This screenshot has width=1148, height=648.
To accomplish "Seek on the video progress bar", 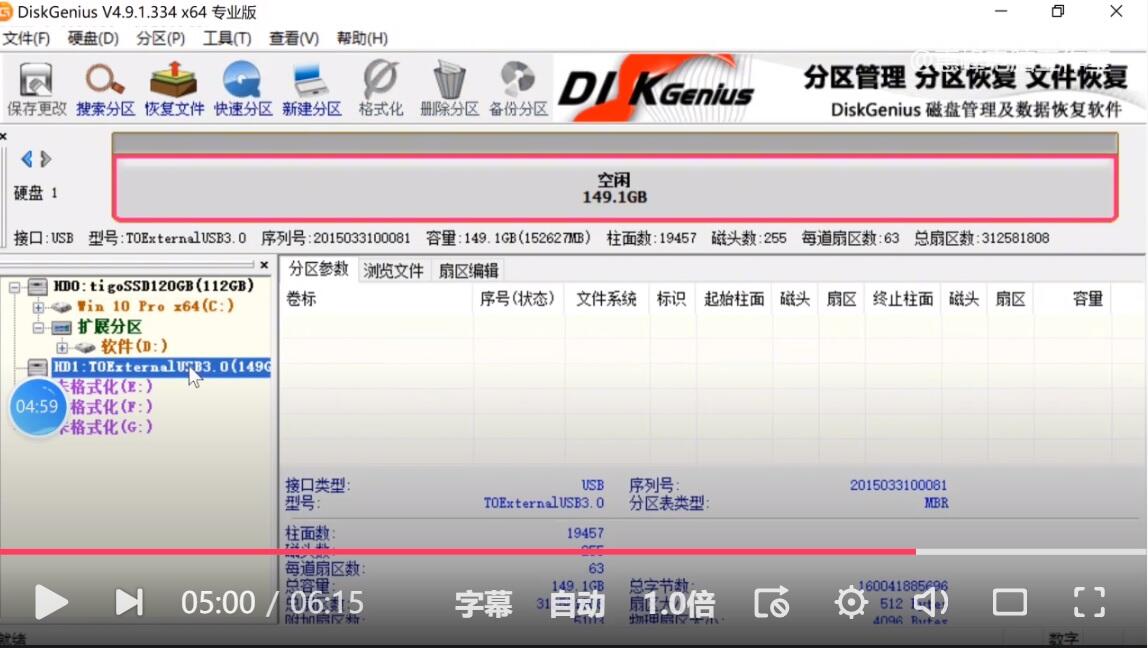I will pos(574,551).
